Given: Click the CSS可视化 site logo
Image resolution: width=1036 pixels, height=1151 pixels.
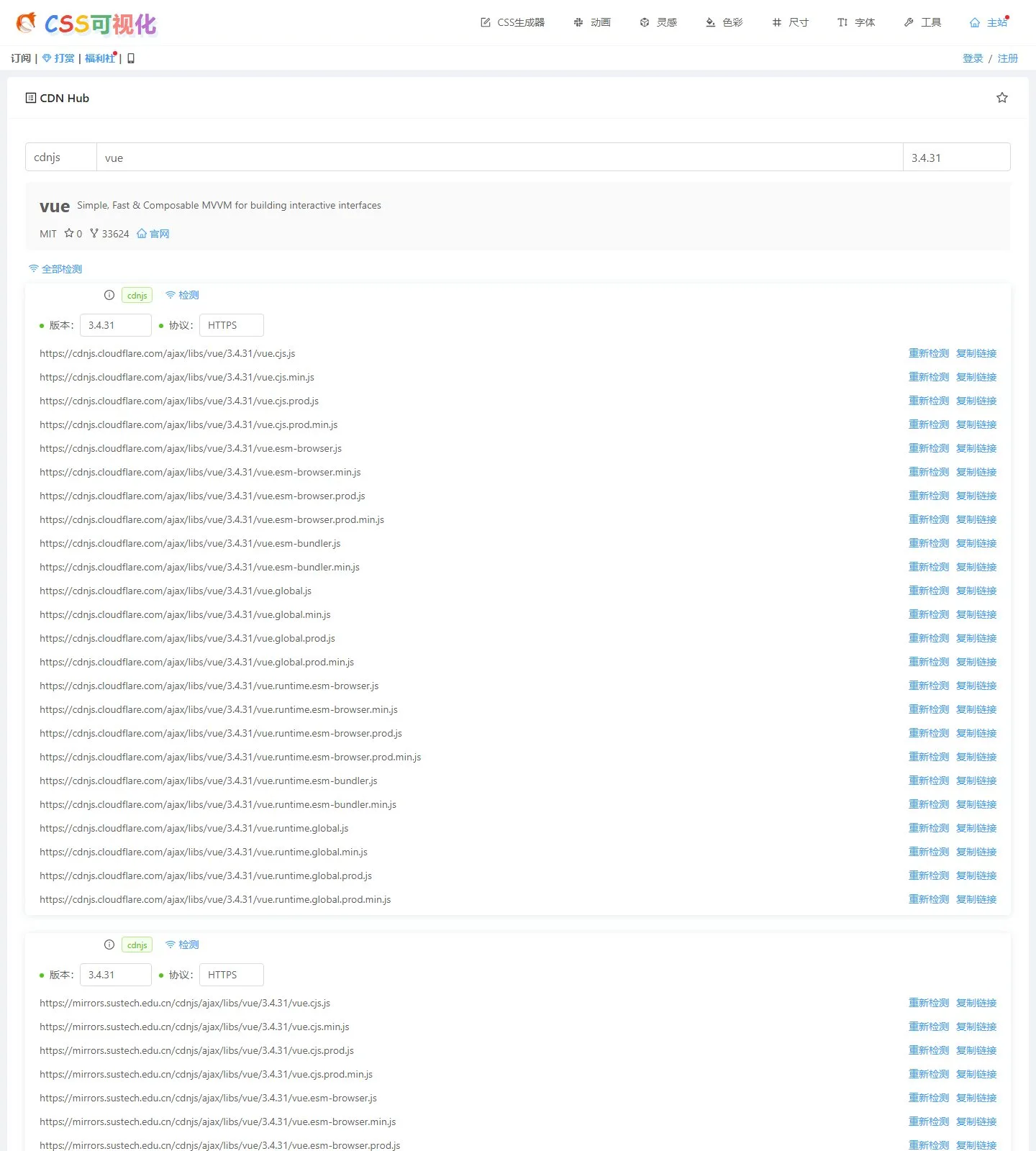Looking at the screenshot, I should 86,24.
